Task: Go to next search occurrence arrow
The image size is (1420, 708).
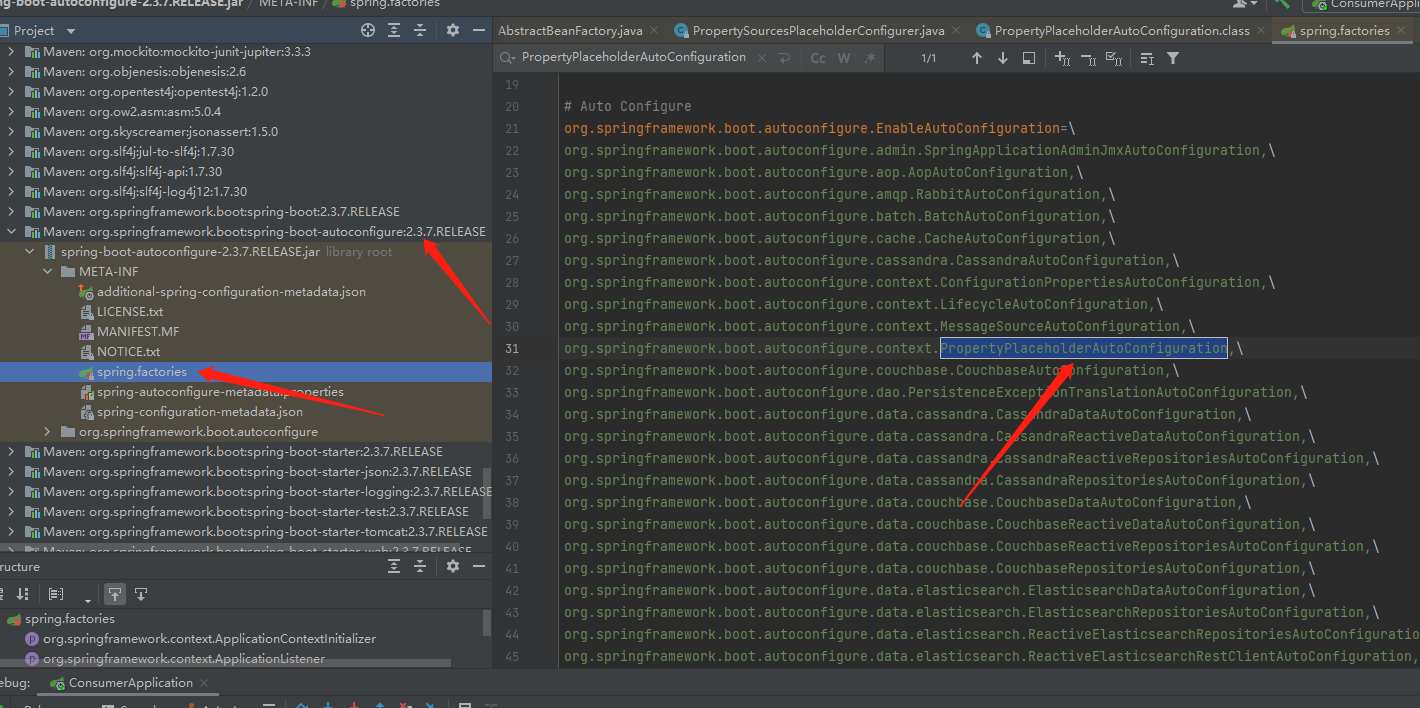Action: (x=1003, y=58)
